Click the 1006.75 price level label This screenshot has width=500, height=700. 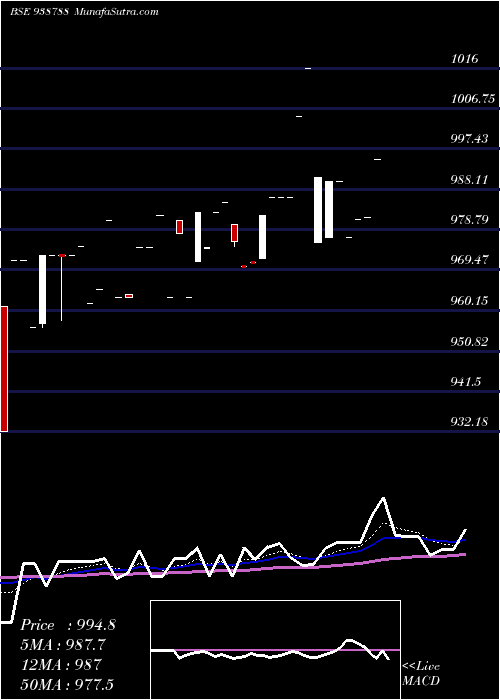(x=473, y=99)
